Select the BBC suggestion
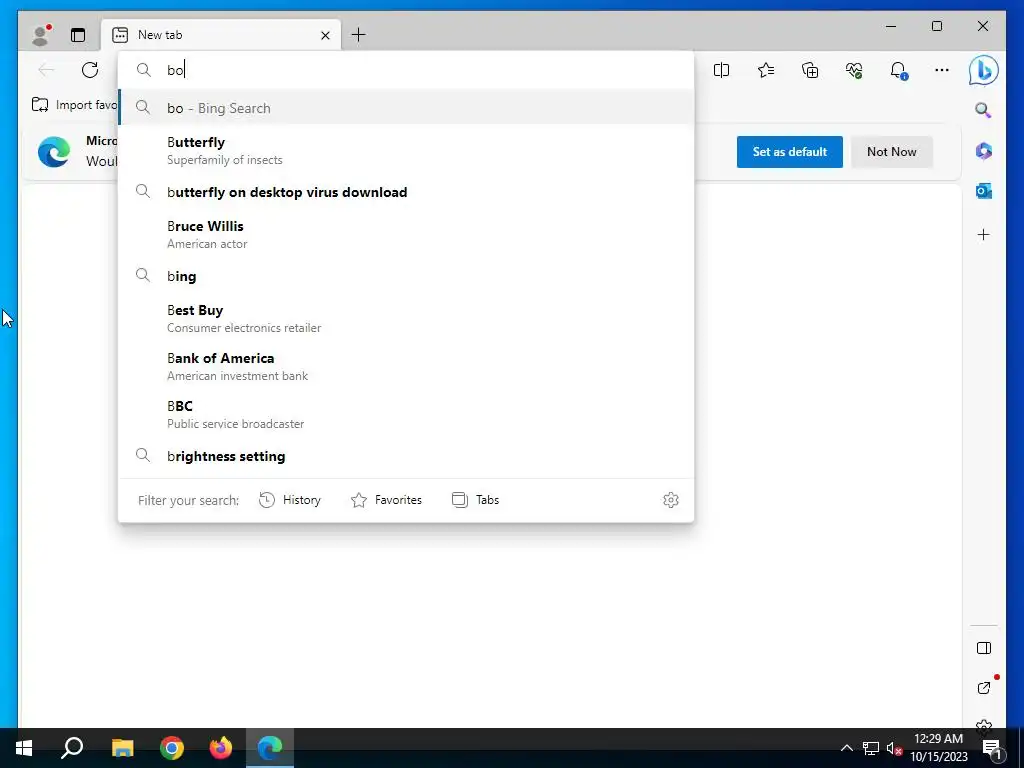Image resolution: width=1024 pixels, height=768 pixels. [406, 414]
